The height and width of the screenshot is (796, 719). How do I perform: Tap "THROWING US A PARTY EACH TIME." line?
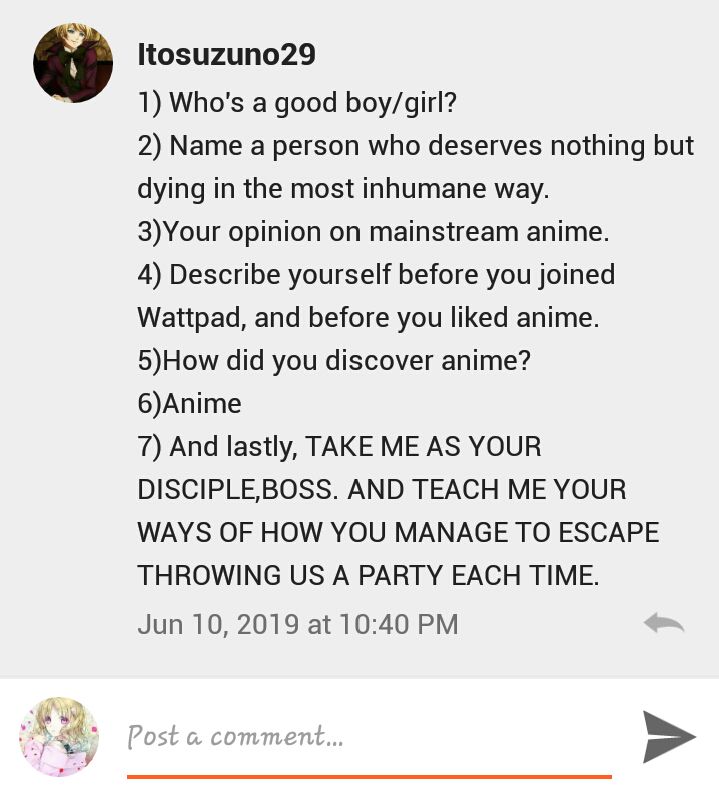[369, 576]
